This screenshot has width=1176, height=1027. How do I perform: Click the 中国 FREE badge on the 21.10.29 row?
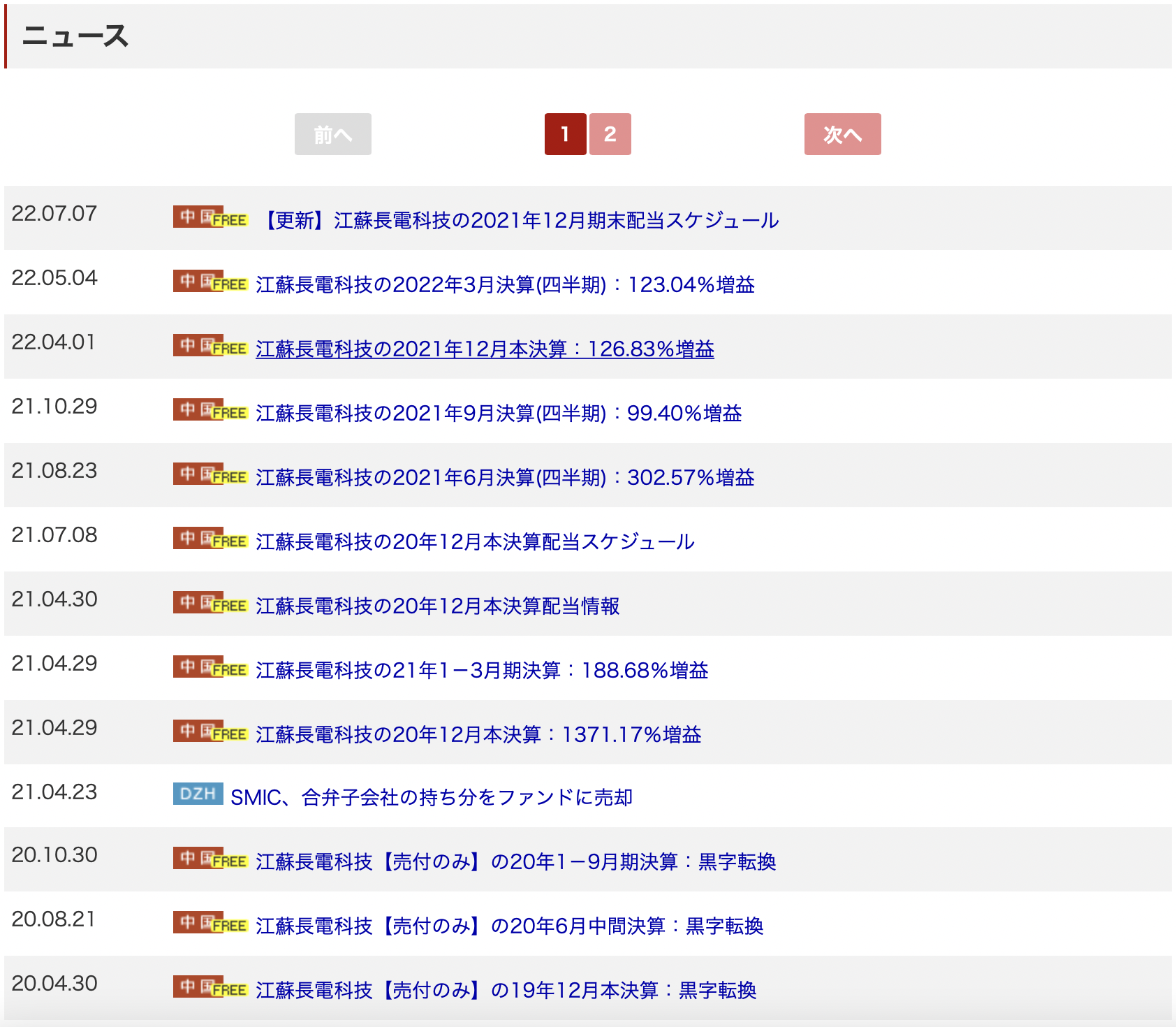tap(210, 410)
